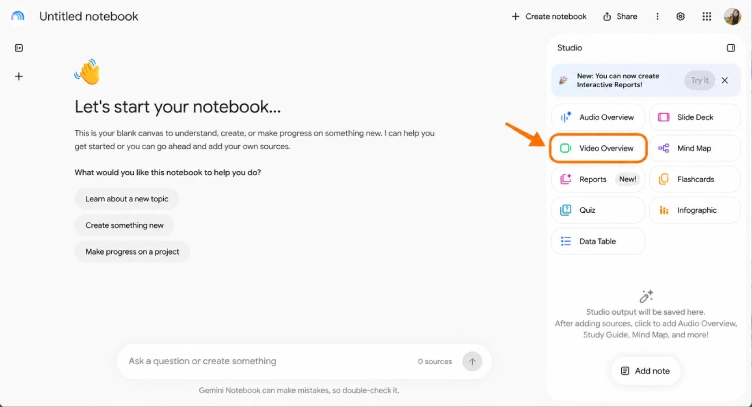Click the plus icon in left sidebar
The width and height of the screenshot is (752, 407).
pos(19,76)
